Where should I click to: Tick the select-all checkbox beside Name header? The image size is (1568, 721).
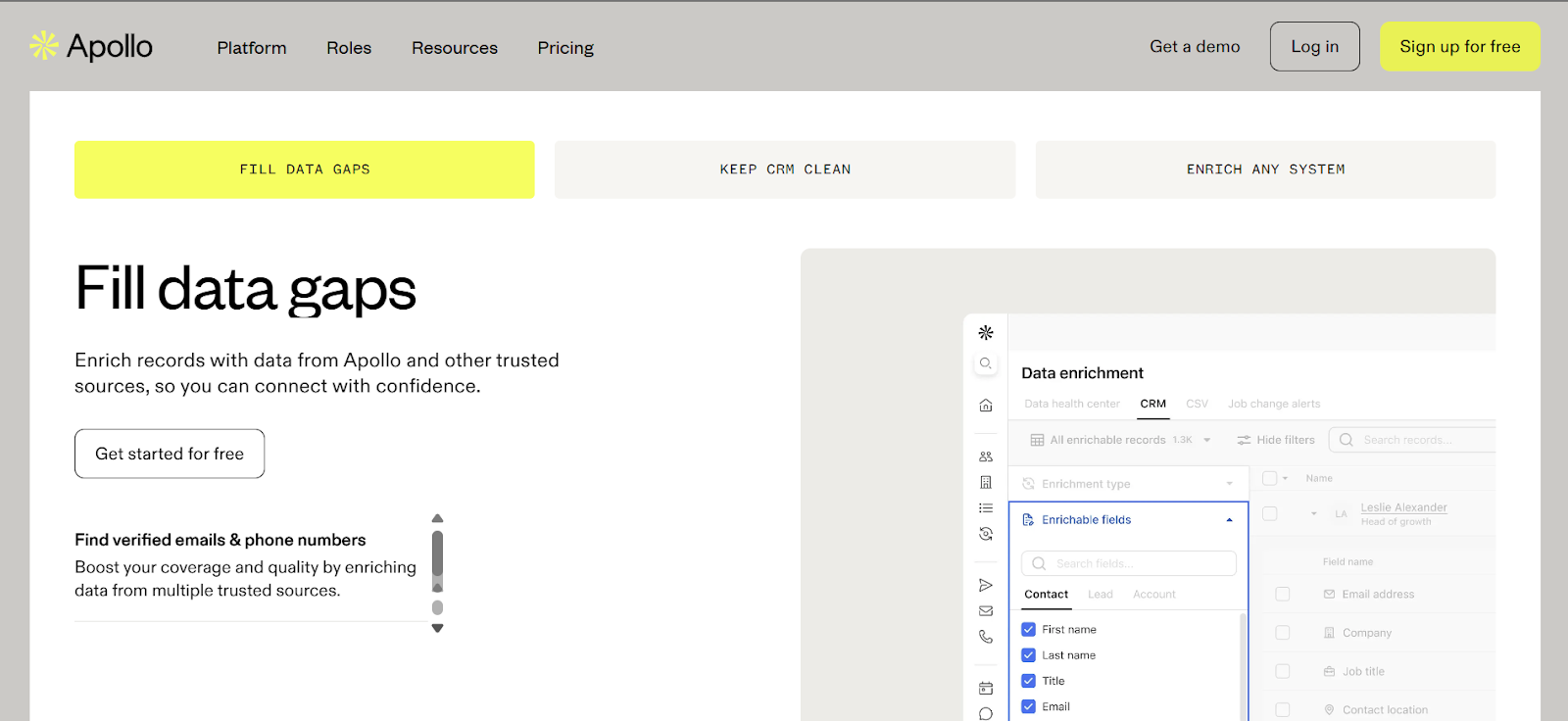pyautogui.click(x=1269, y=478)
